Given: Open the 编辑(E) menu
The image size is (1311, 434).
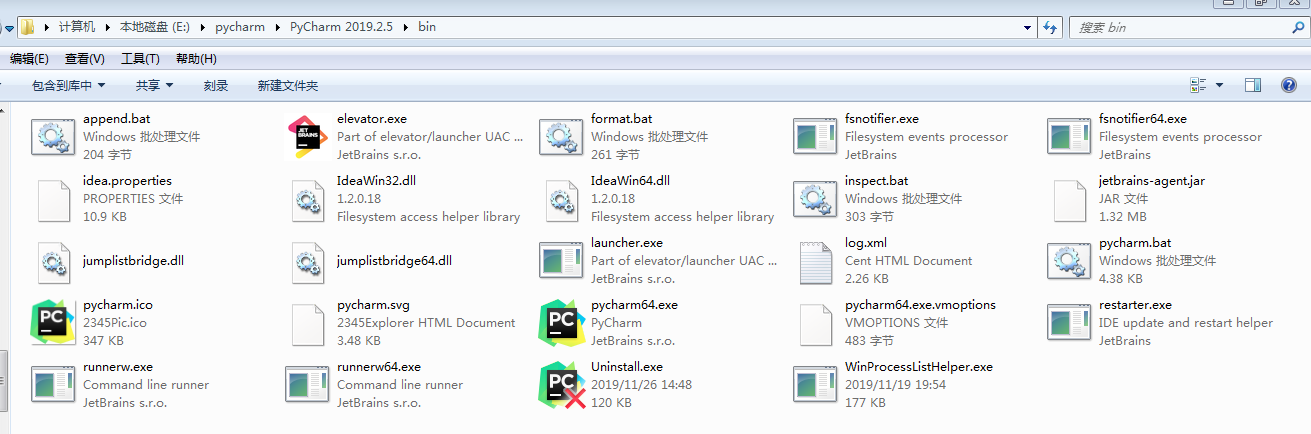Looking at the screenshot, I should click(29, 59).
